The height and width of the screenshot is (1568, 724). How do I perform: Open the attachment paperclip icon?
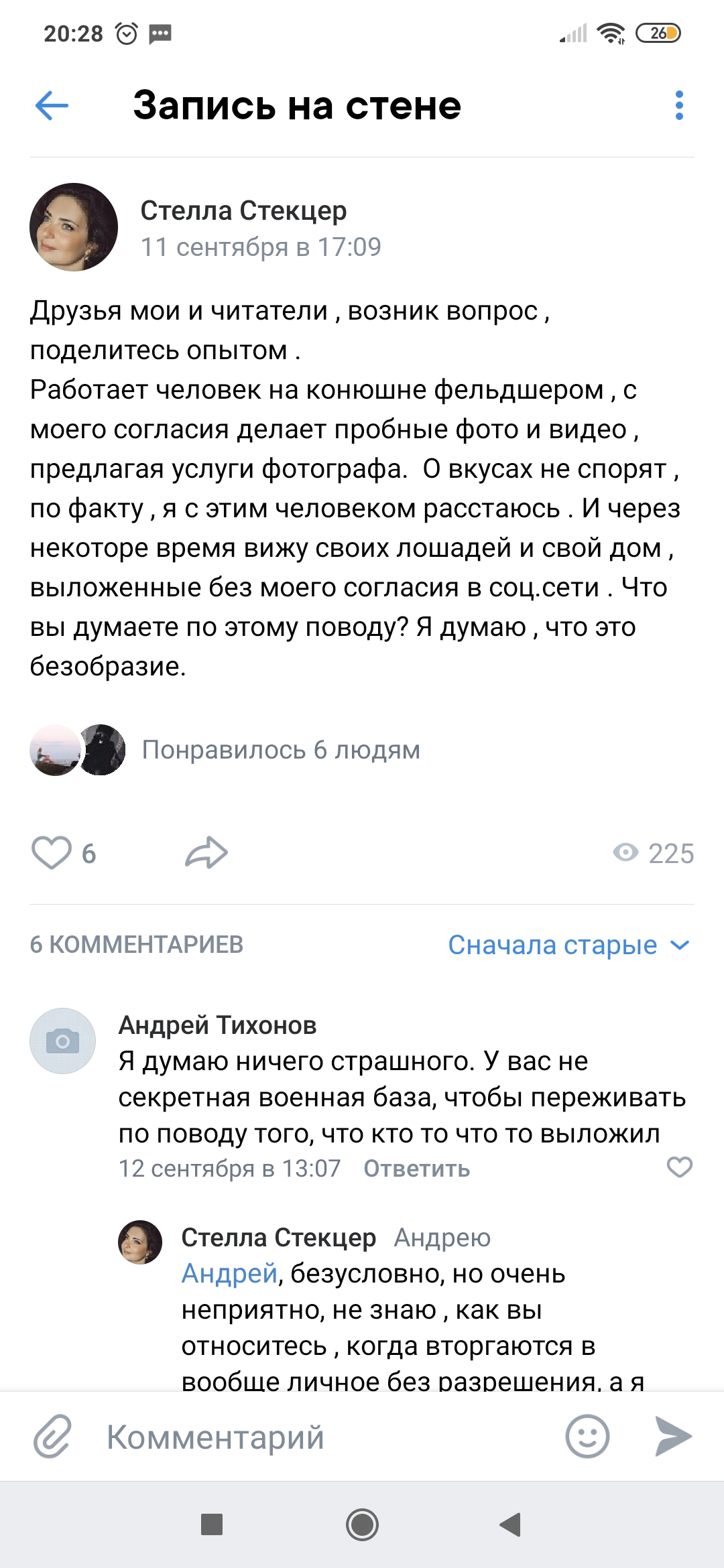click(52, 1437)
